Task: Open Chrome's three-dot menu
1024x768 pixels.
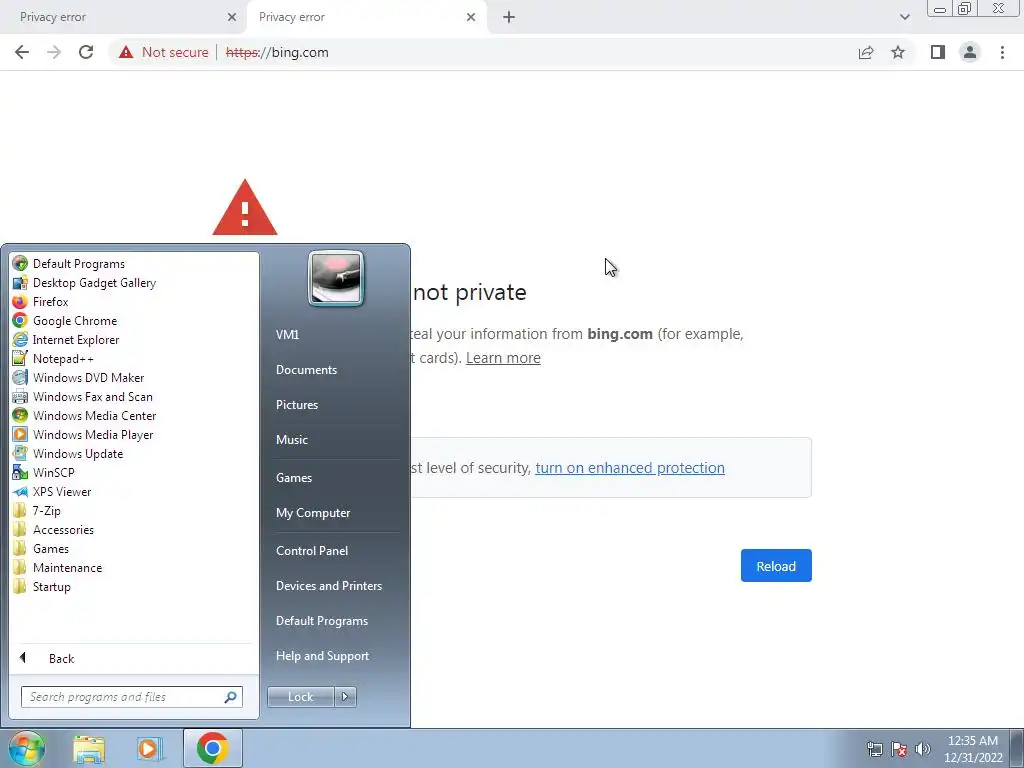Action: point(1002,52)
